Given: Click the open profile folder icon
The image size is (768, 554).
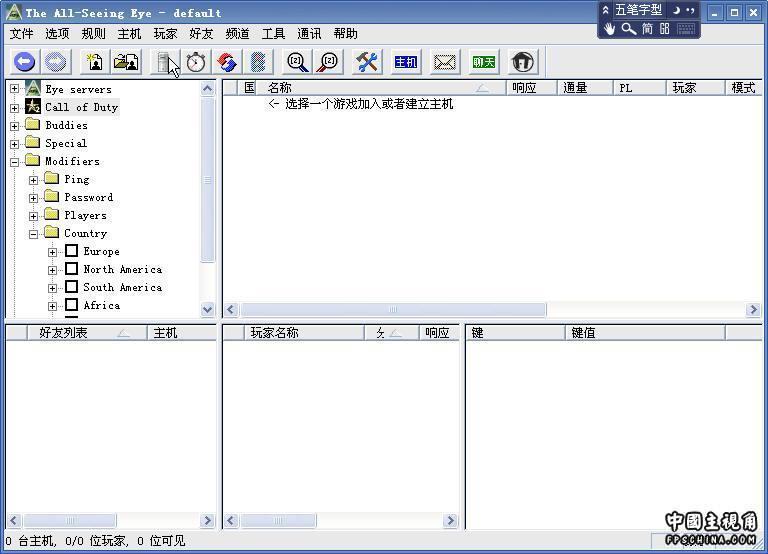Looking at the screenshot, I should (x=125, y=62).
